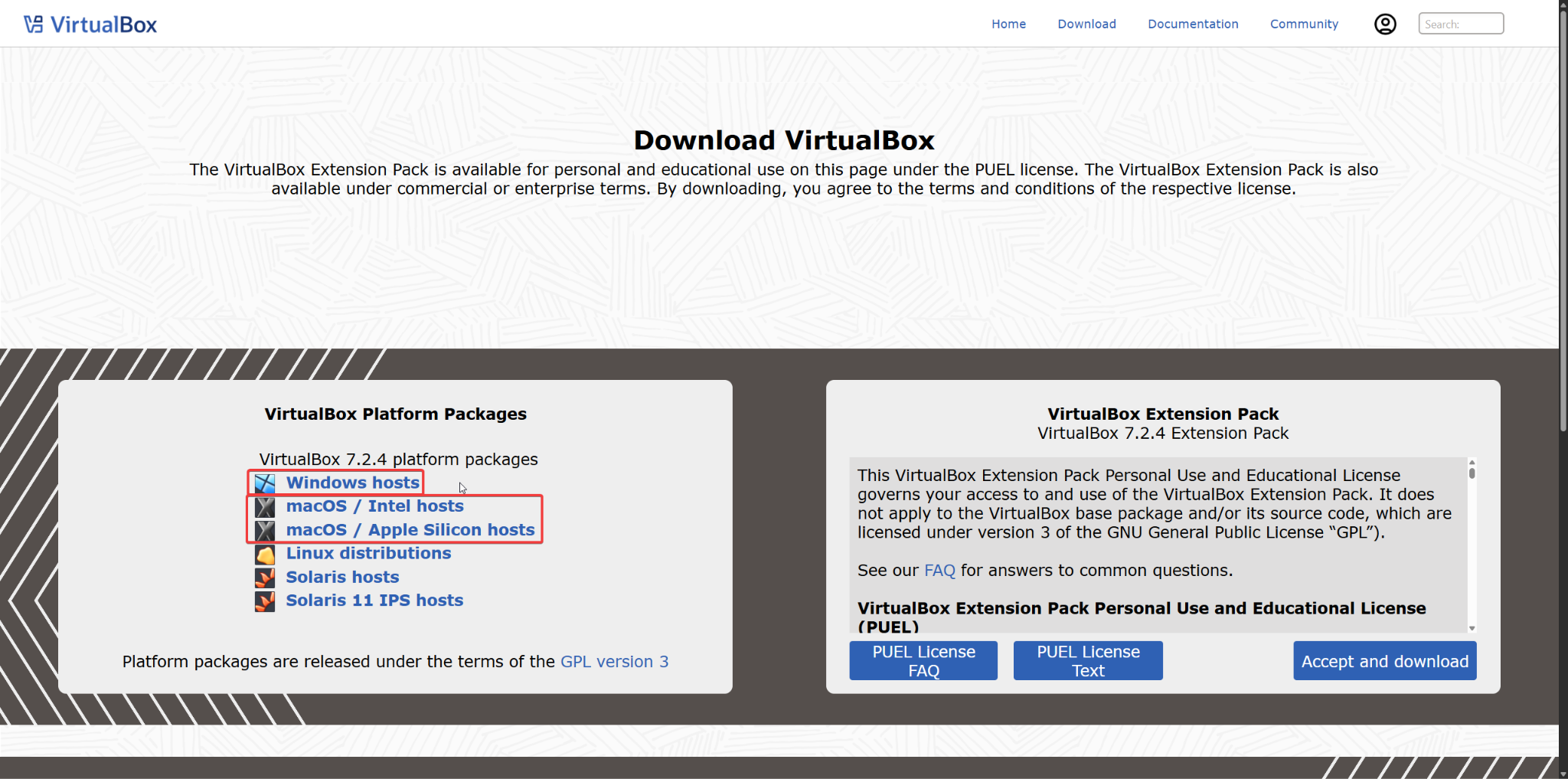Click the FAQ link in license text
The width and height of the screenshot is (1568, 779).
[x=939, y=570]
